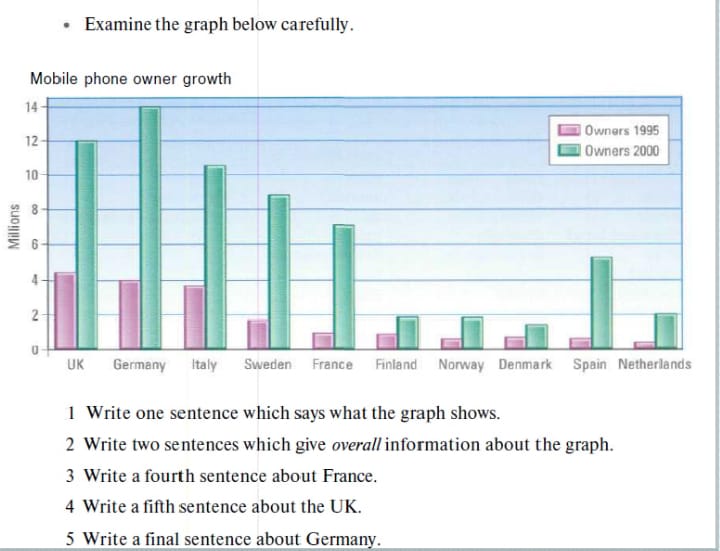The height and width of the screenshot is (551, 720).
Task: Click the green Owners 2000 legend swatch
Action: coord(569,152)
